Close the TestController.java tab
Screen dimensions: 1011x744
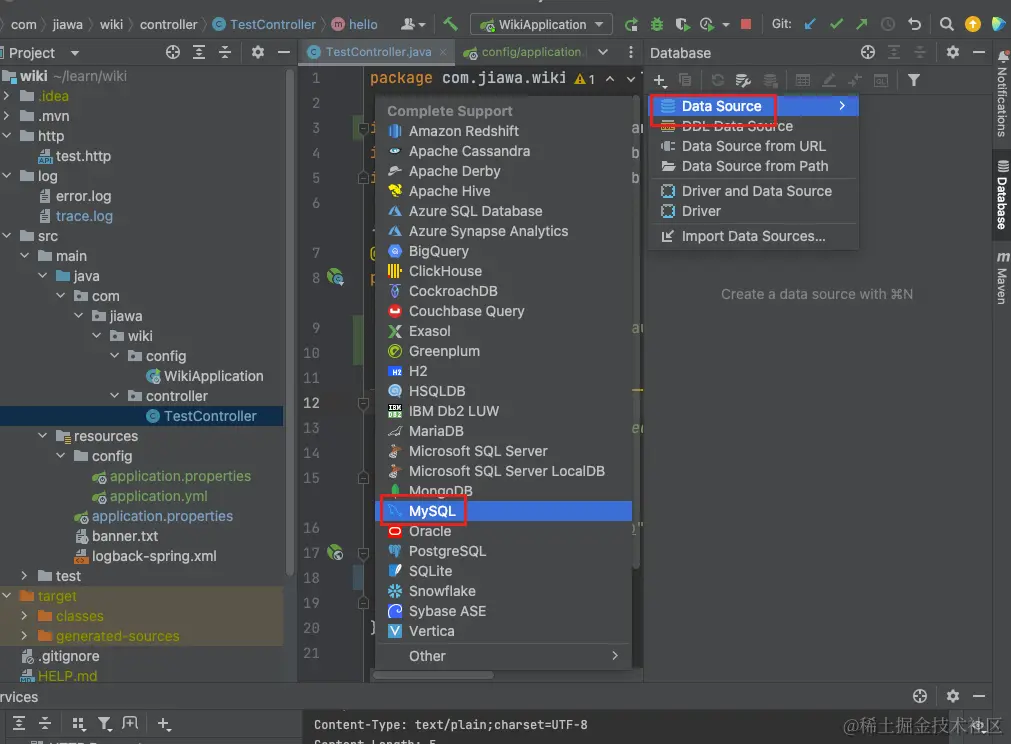[443, 52]
